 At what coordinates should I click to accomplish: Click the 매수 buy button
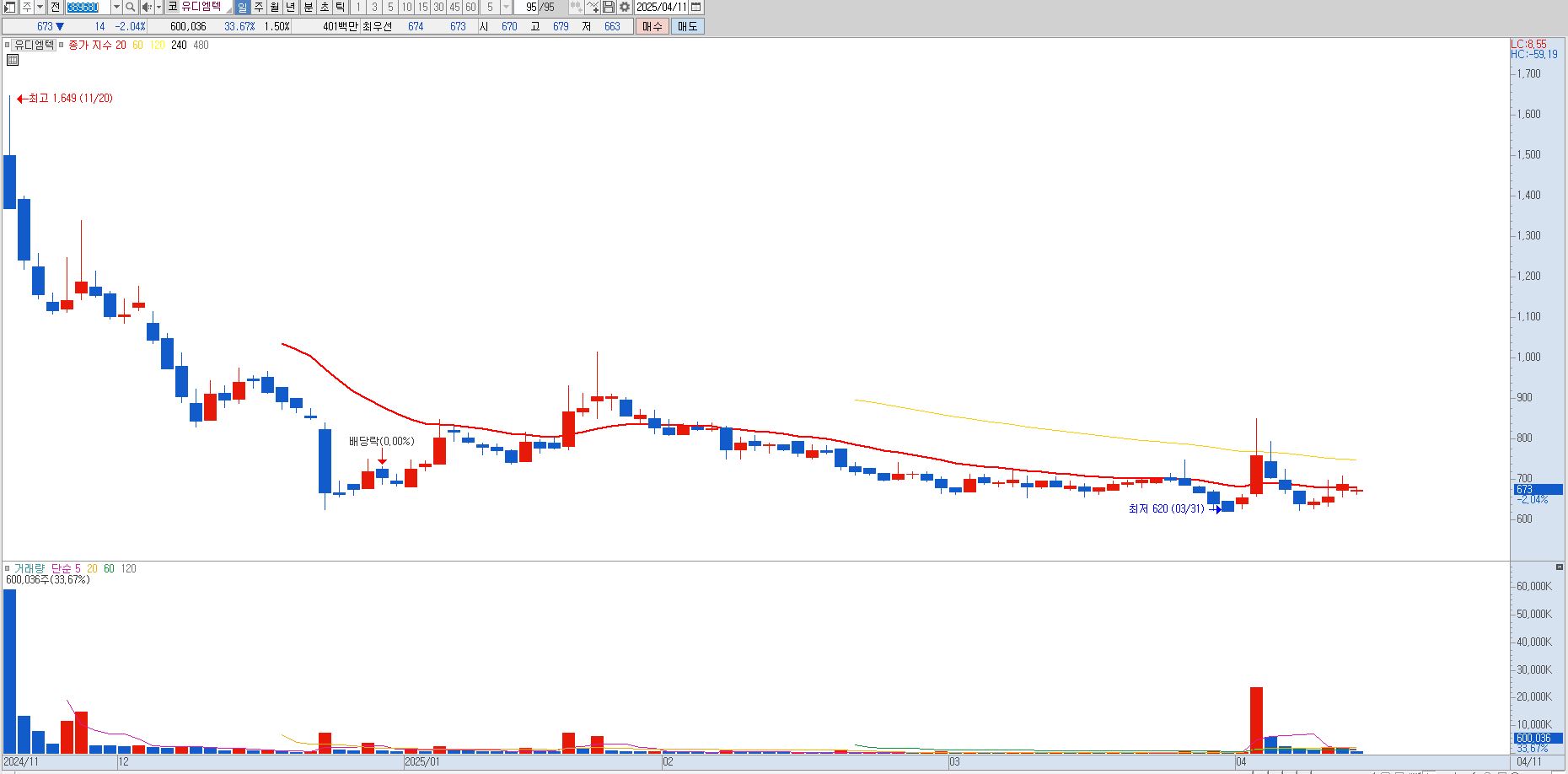(x=652, y=26)
